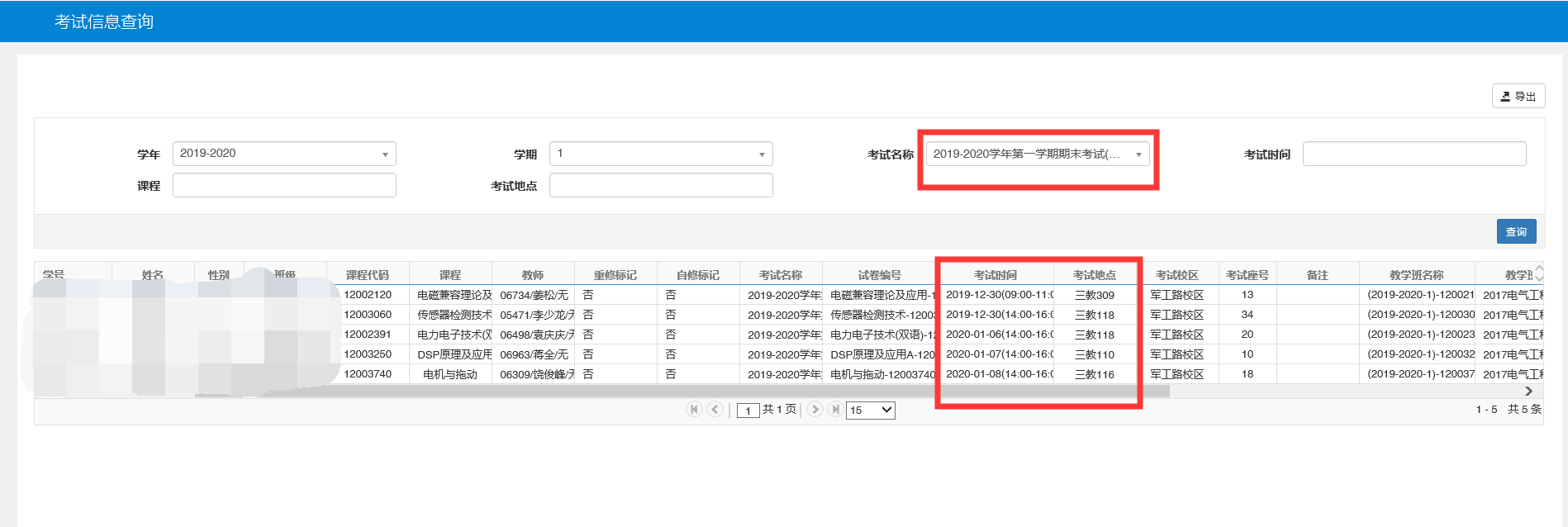Open the rows-per-page 15 dropdown

pyautogui.click(x=870, y=410)
